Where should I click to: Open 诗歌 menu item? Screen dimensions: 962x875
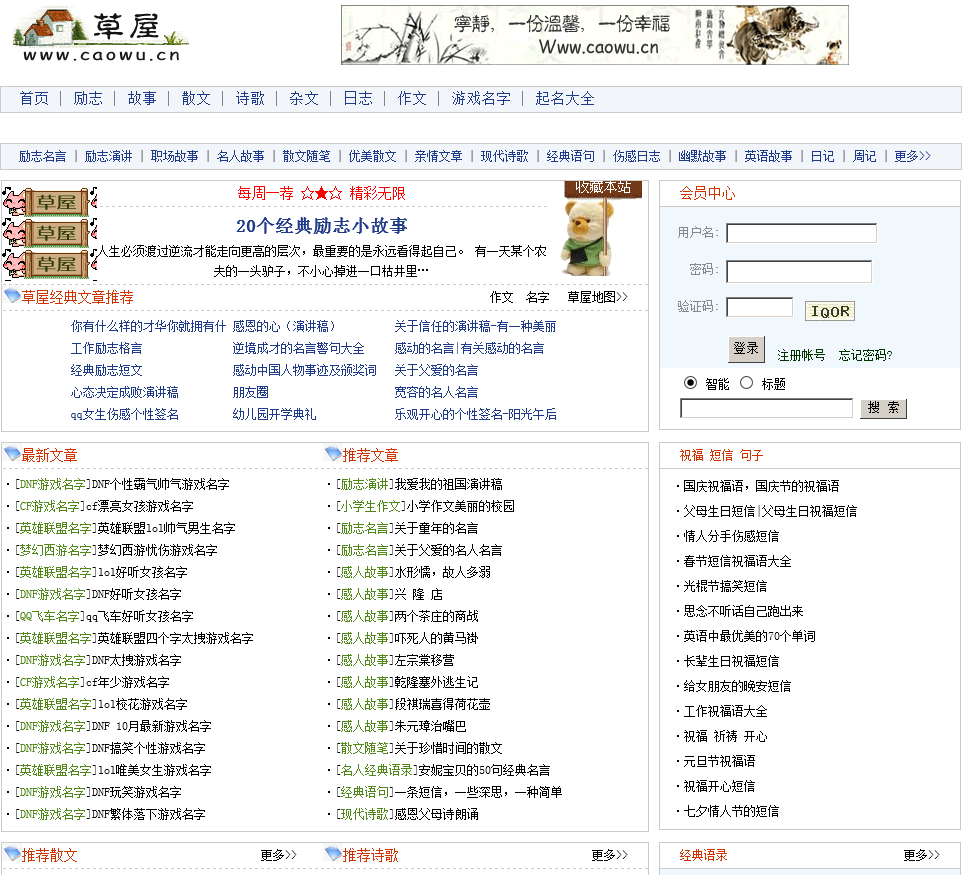250,99
